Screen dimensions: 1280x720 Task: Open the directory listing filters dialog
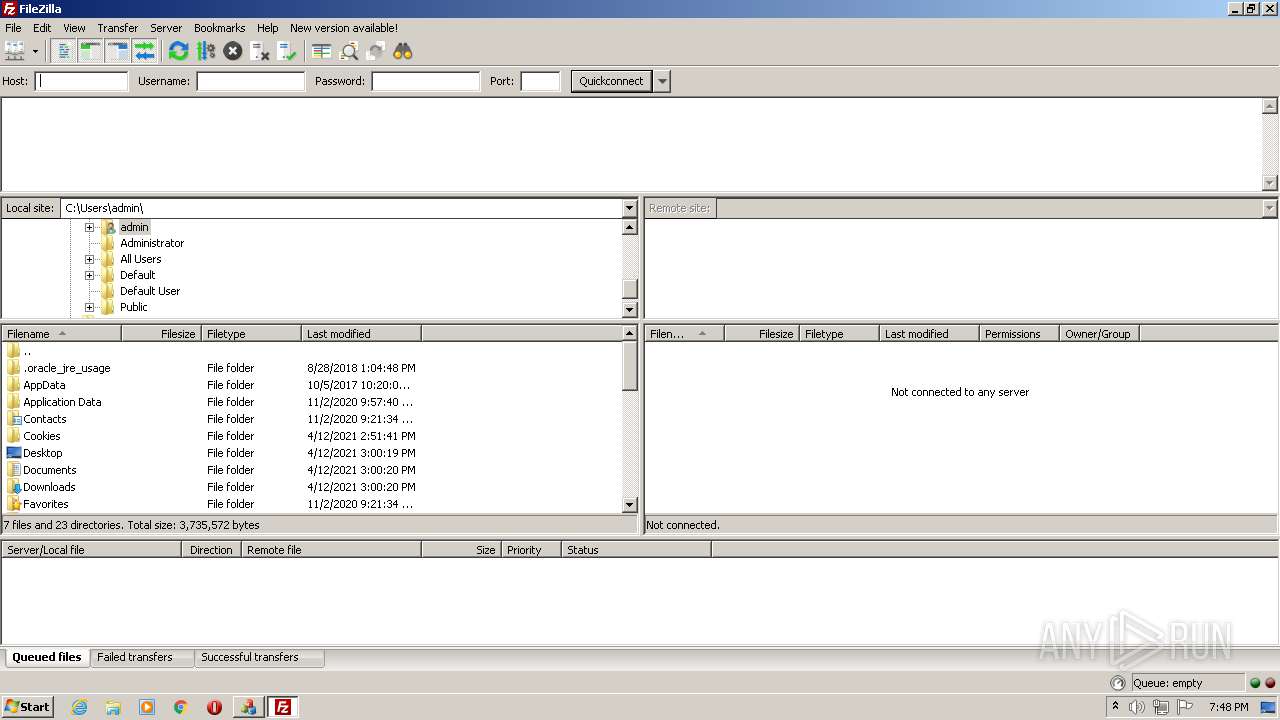point(321,51)
